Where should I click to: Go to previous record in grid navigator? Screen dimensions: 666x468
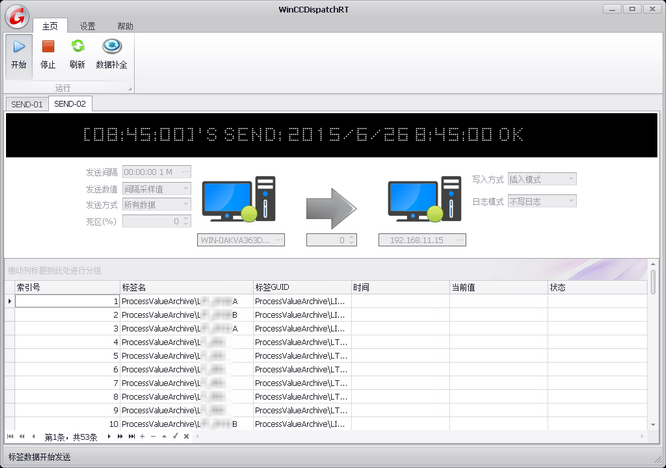pos(34,436)
